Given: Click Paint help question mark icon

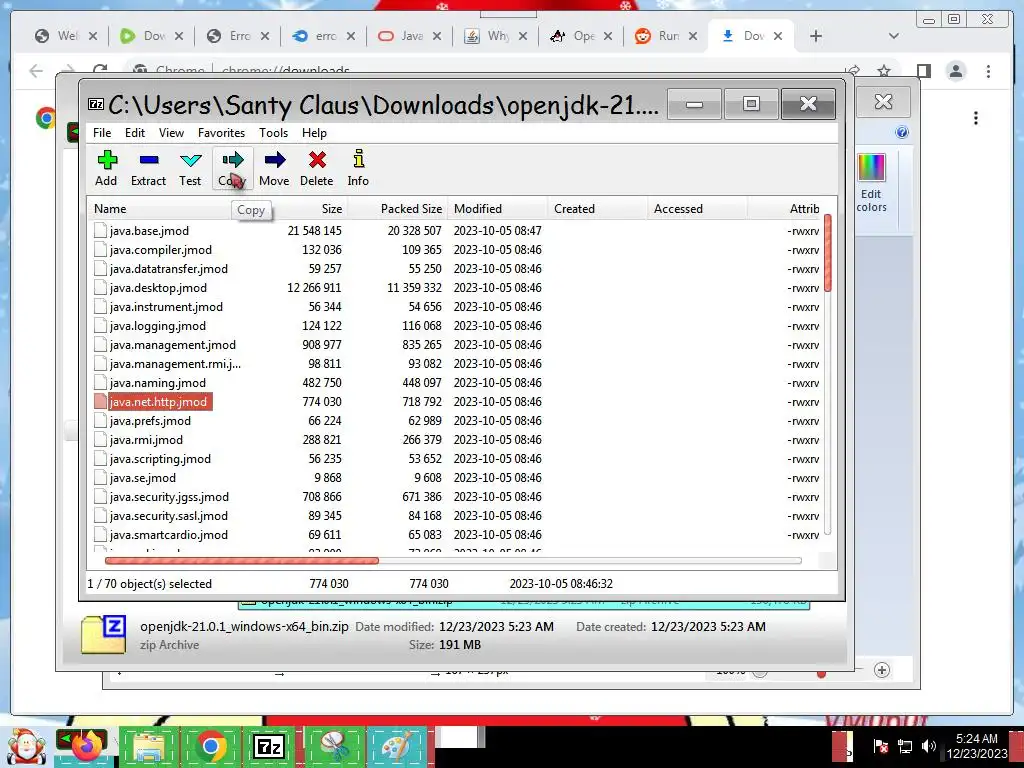Looking at the screenshot, I should coord(902,133).
